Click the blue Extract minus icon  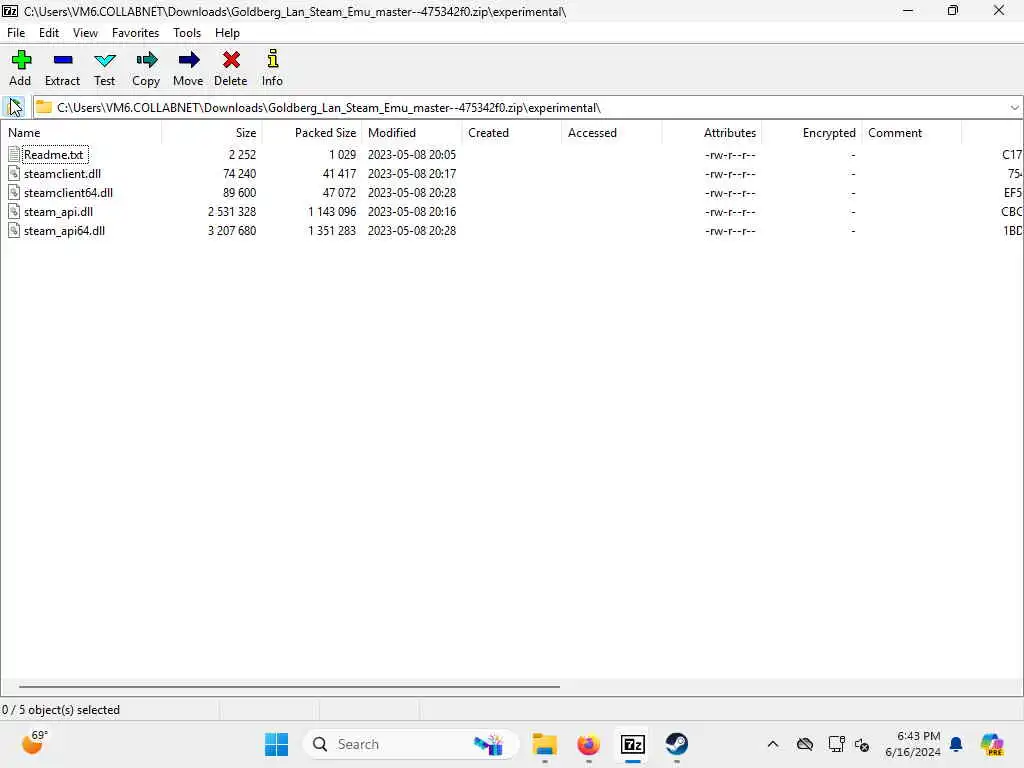[x=63, y=60]
